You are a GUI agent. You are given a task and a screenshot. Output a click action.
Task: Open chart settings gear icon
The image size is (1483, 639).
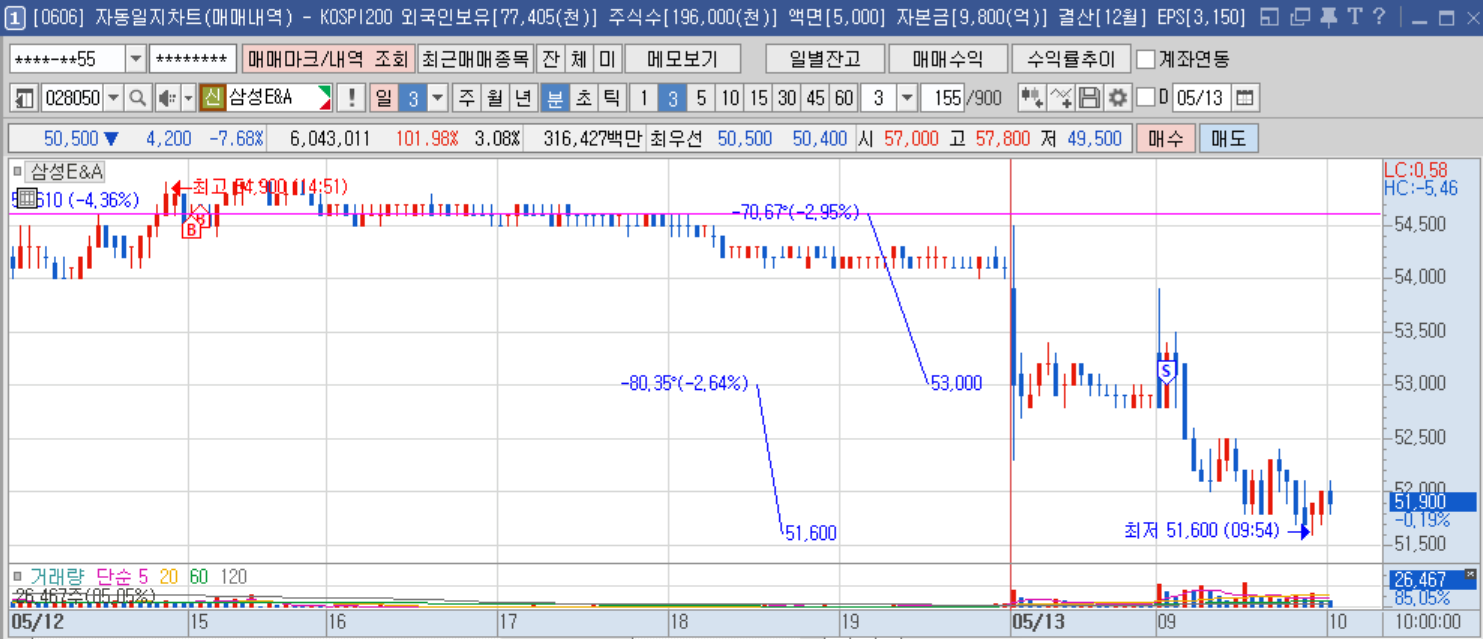1117,98
